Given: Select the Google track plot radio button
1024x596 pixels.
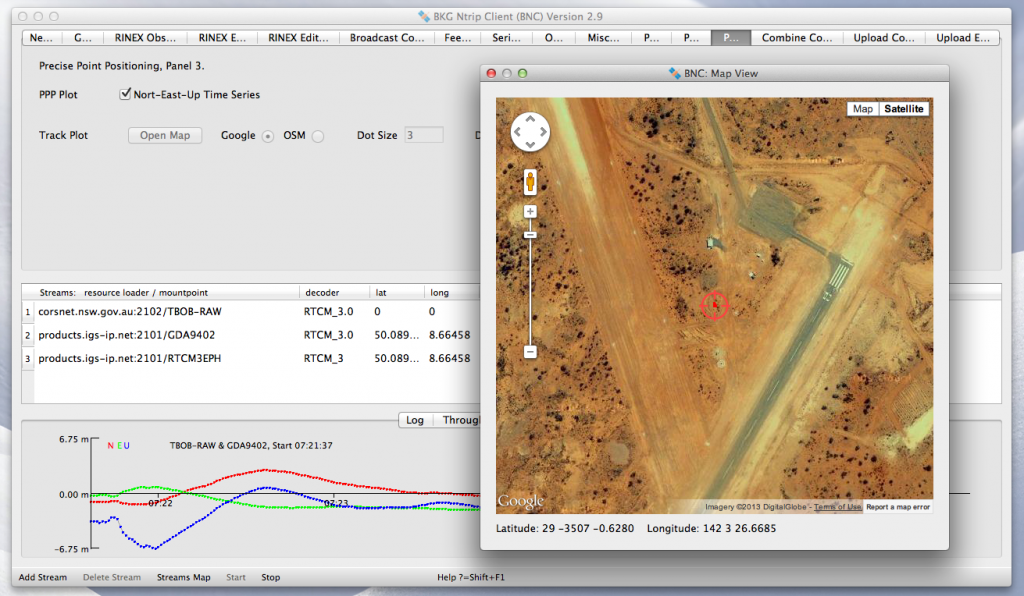Looking at the screenshot, I should tap(268, 136).
